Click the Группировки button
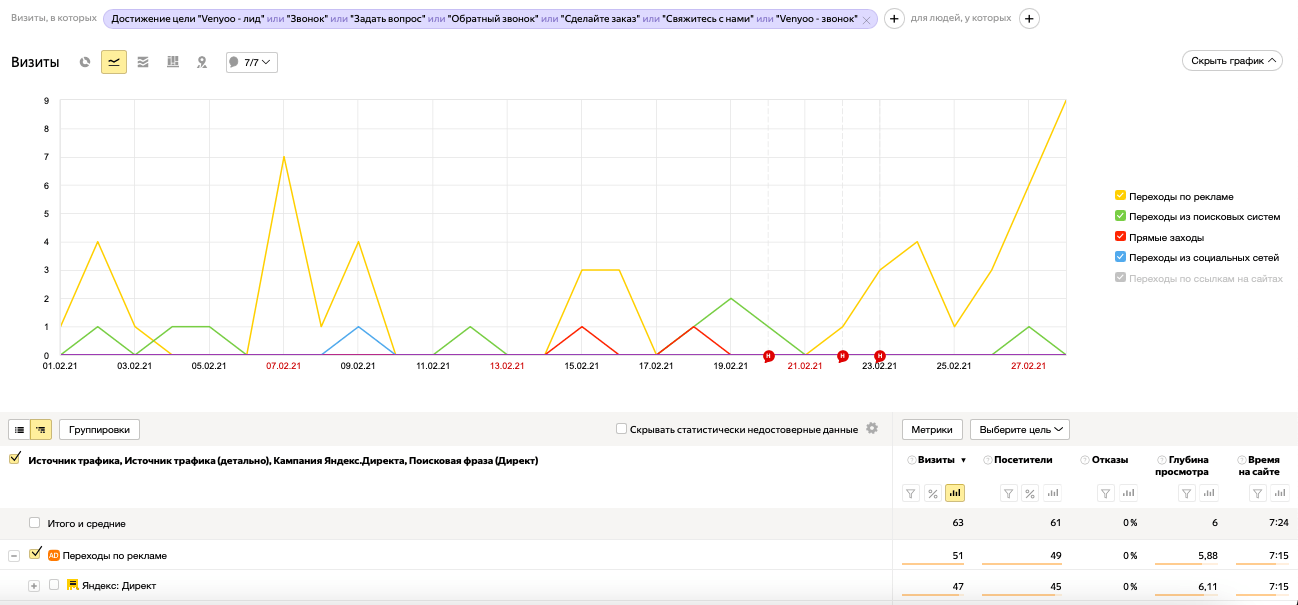The image size is (1298, 605). 100,429
